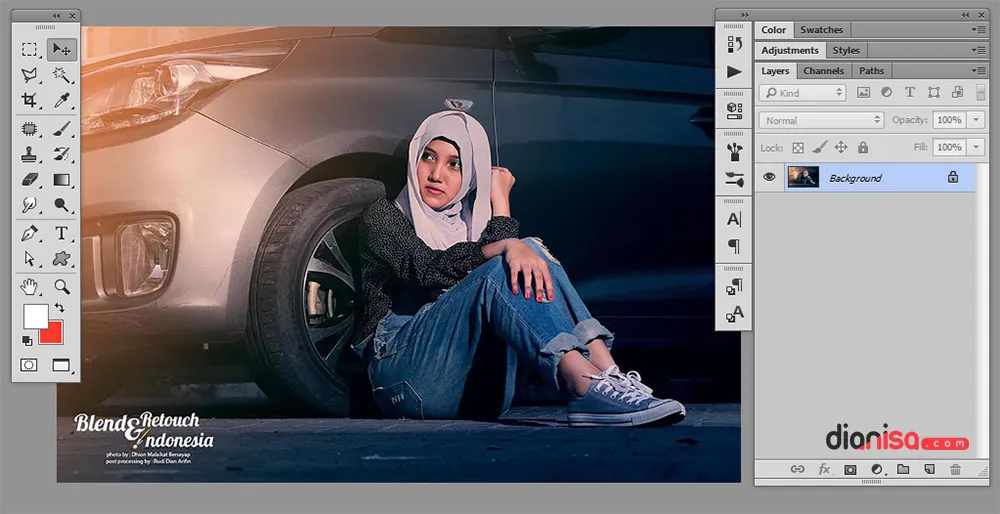Collapse the tools panel to single column
Image resolution: width=1000 pixels, height=514 pixels.
point(56,15)
